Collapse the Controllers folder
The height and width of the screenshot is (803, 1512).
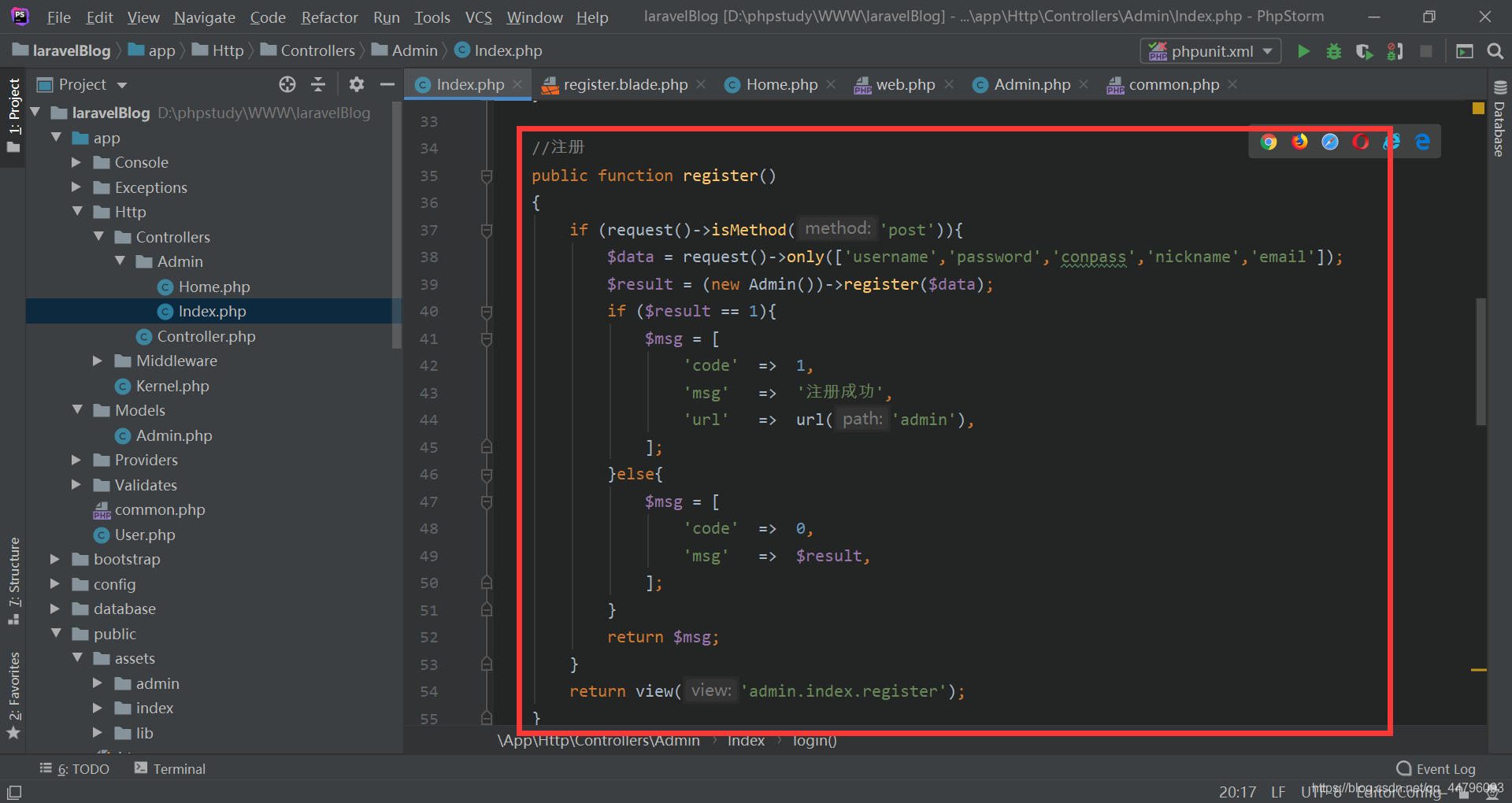pos(98,237)
